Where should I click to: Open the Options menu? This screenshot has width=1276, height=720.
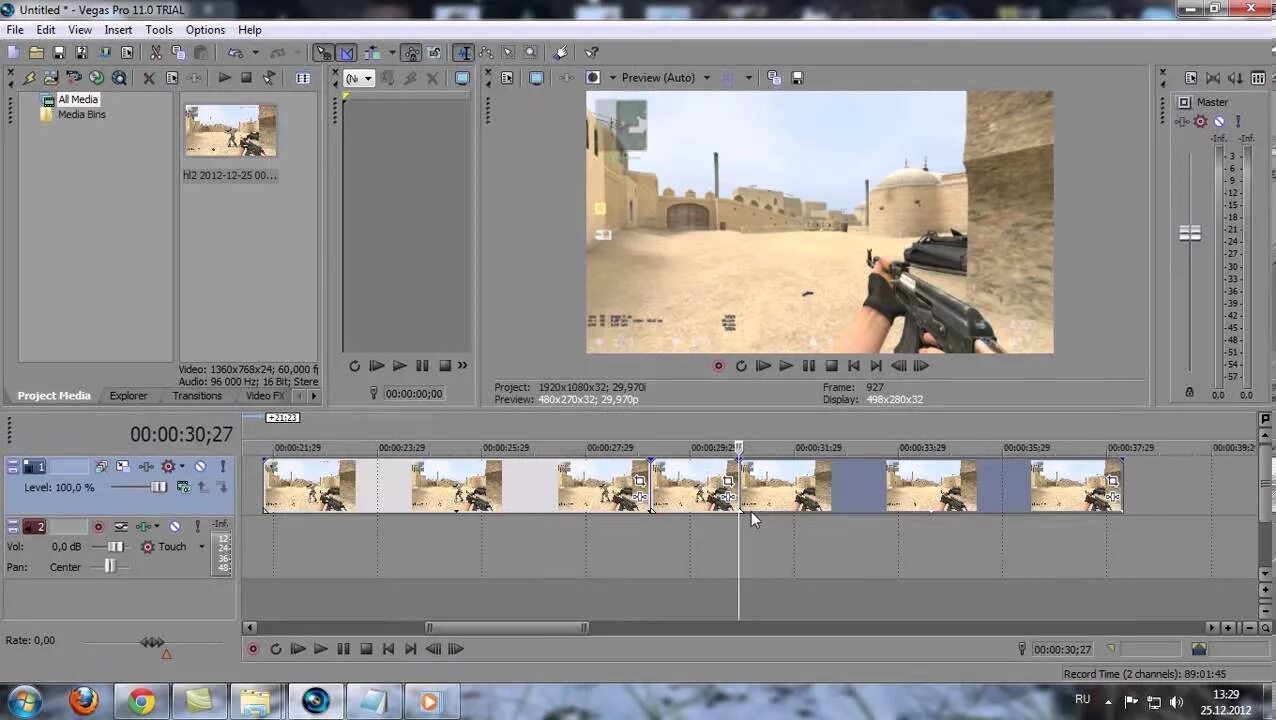(205, 30)
